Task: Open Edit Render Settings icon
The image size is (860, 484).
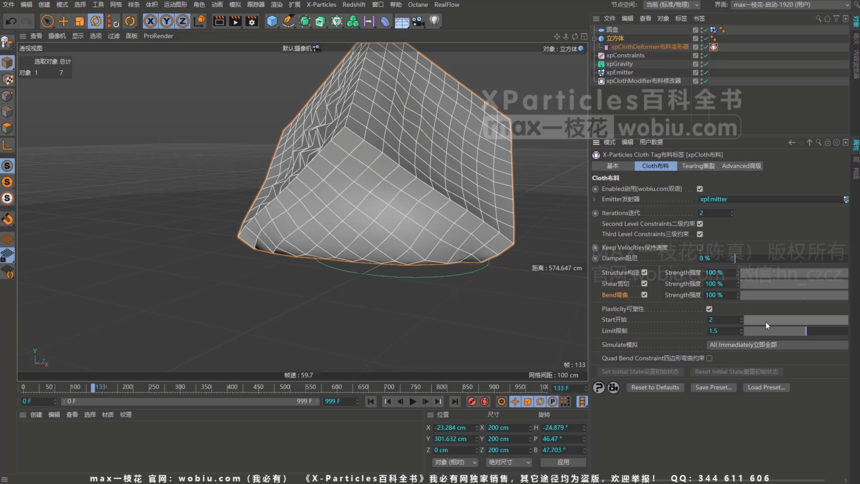Action: point(252,21)
